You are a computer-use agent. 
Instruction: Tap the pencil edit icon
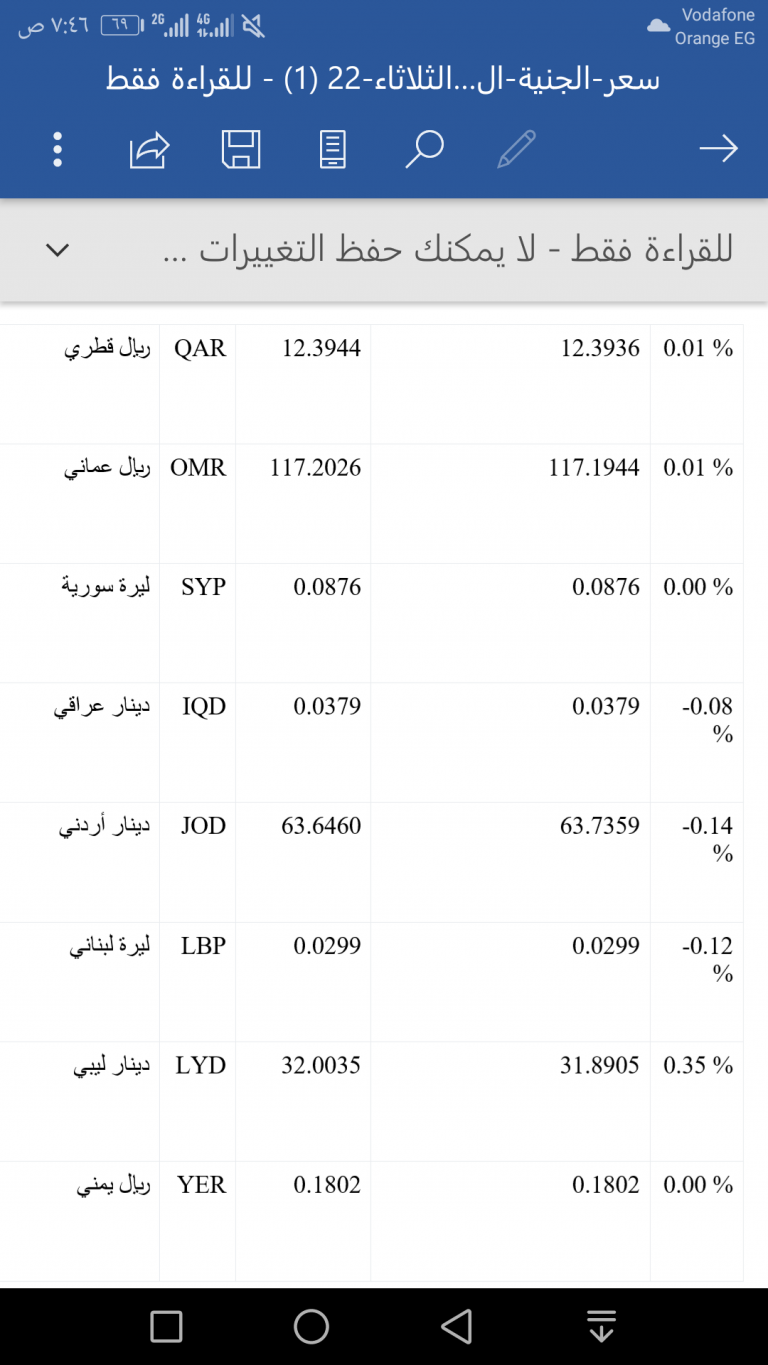[x=516, y=150]
